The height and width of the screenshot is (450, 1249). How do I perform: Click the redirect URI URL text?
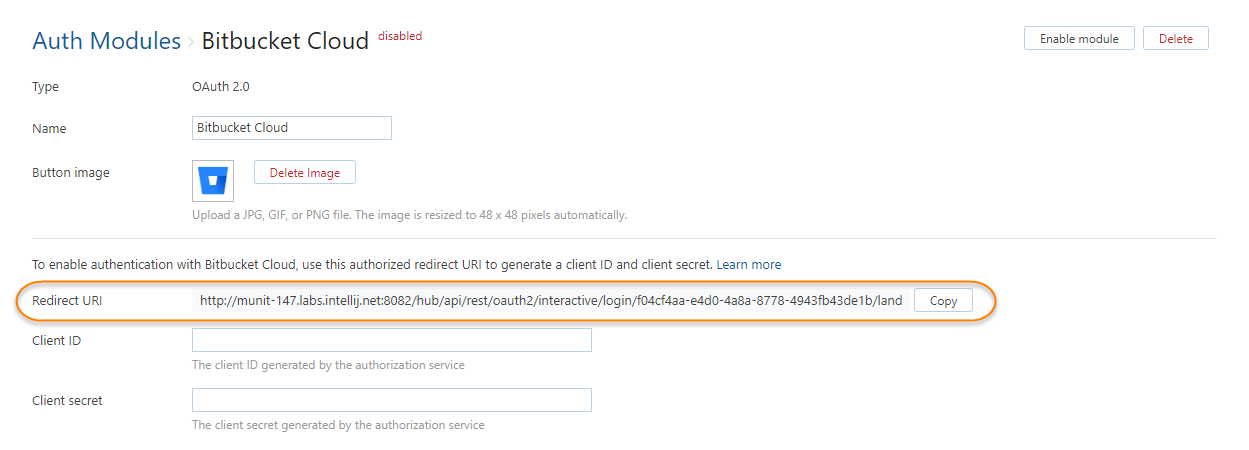point(550,300)
